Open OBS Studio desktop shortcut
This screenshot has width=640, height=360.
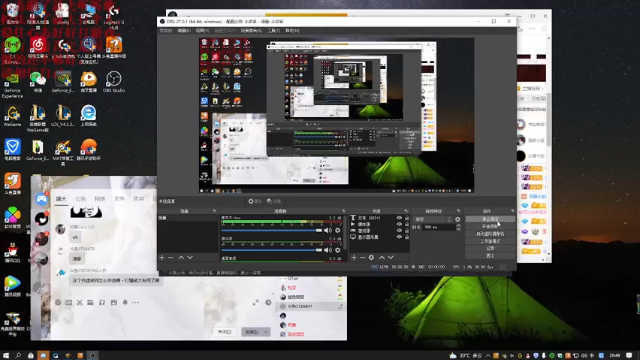click(114, 82)
